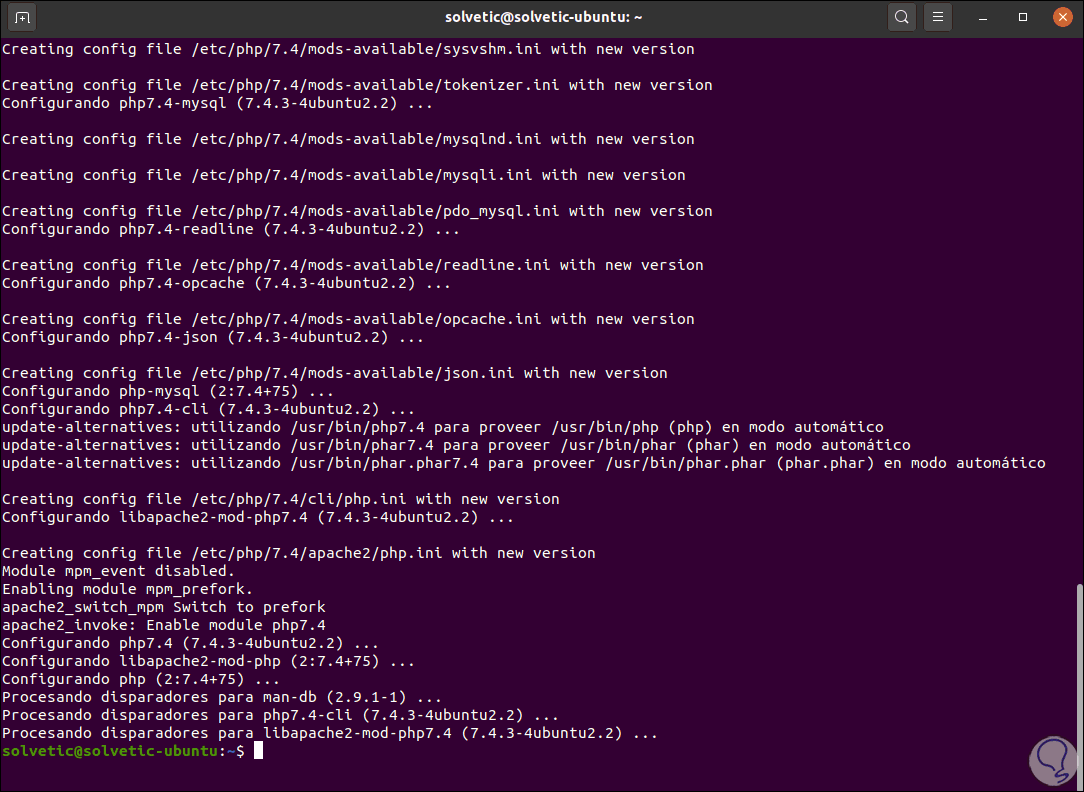Viewport: 1084px width, 792px height.
Task: Open a new terminal tab
Action: click(23, 17)
